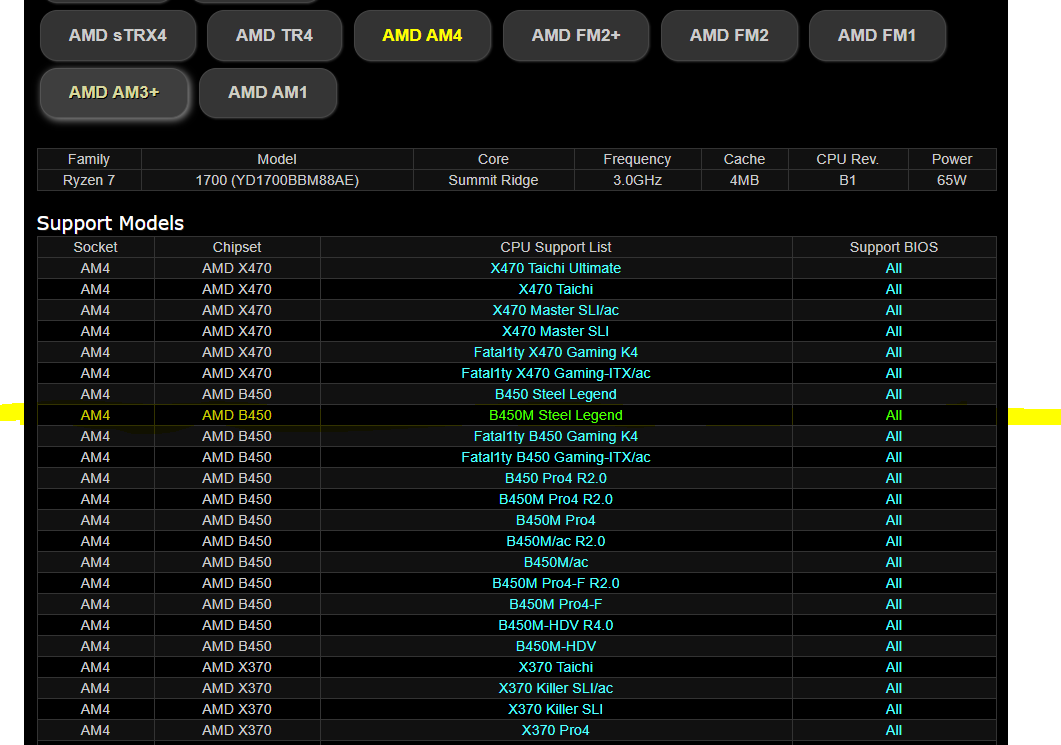Select the AMD FM2 socket button
This screenshot has height=745, width=1061.
[729, 35]
